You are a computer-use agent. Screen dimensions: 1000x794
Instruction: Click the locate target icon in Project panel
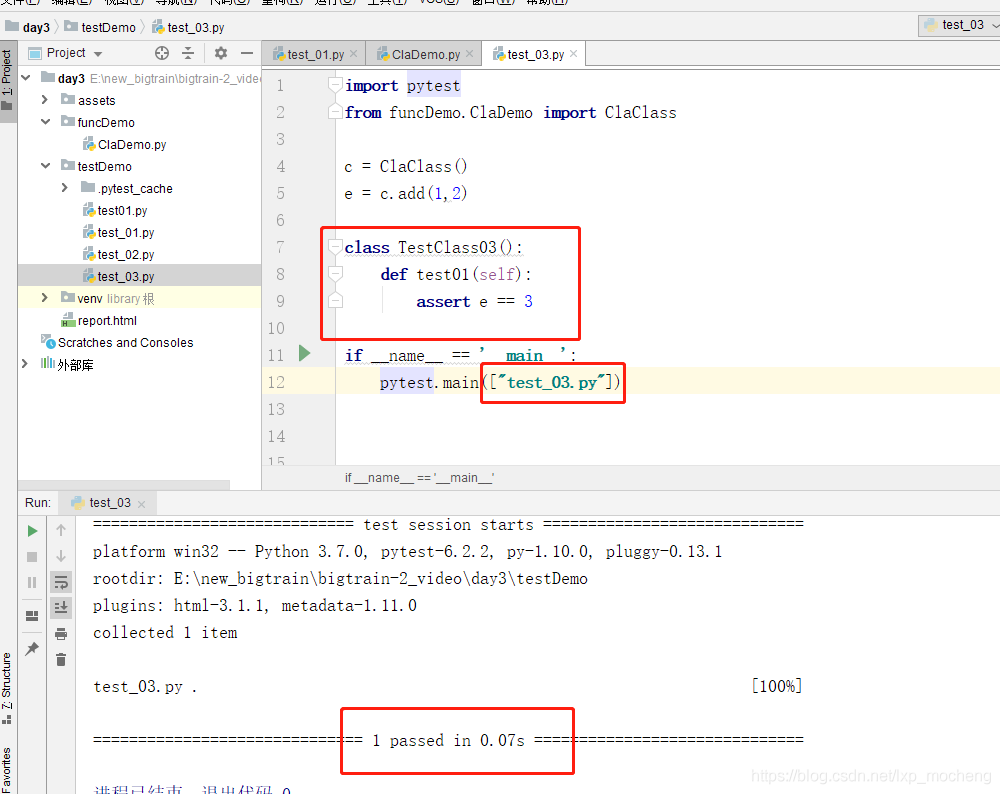[162, 53]
